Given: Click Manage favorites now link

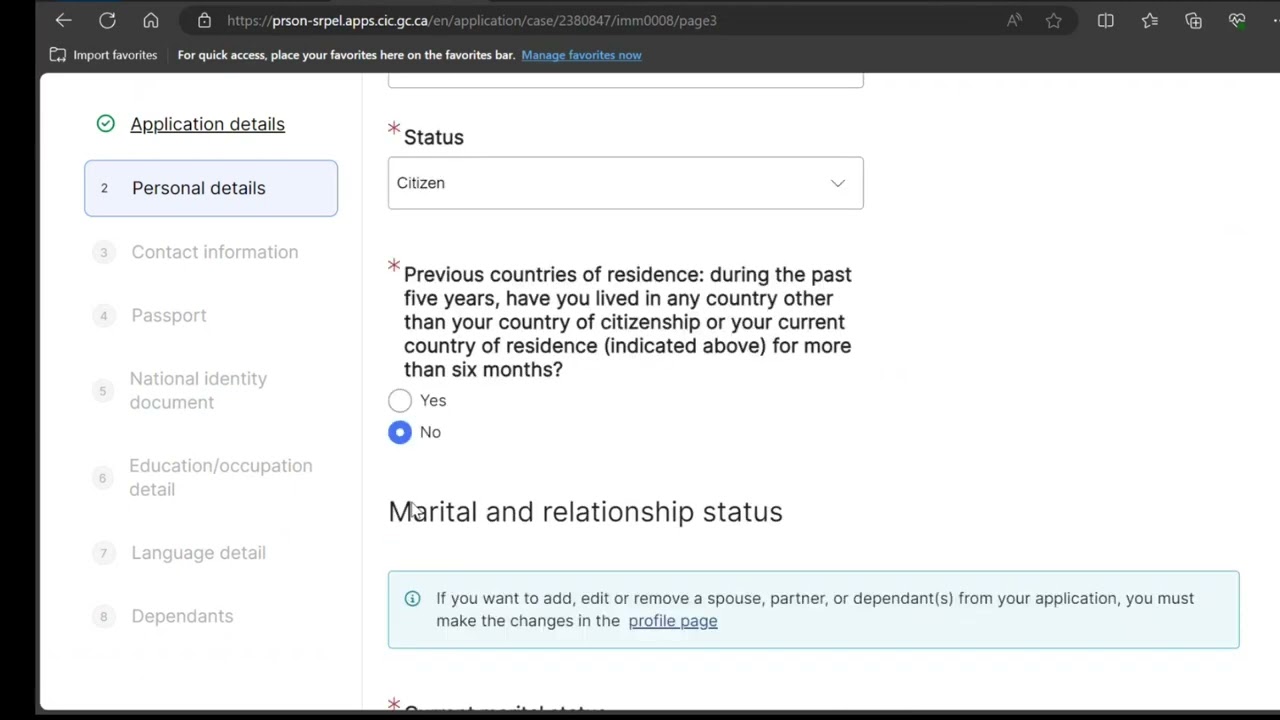Looking at the screenshot, I should click(x=581, y=55).
